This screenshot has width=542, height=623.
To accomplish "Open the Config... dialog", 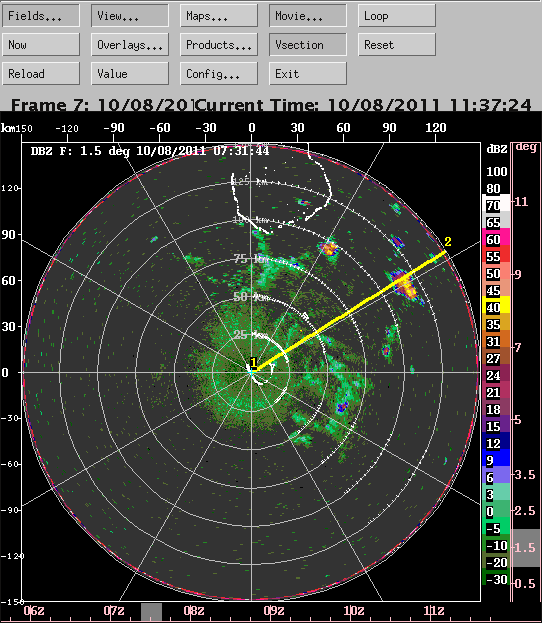I will (219, 74).
